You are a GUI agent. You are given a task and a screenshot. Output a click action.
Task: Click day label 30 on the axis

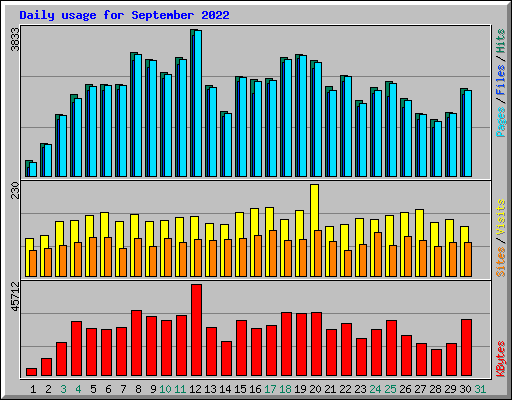465,389
